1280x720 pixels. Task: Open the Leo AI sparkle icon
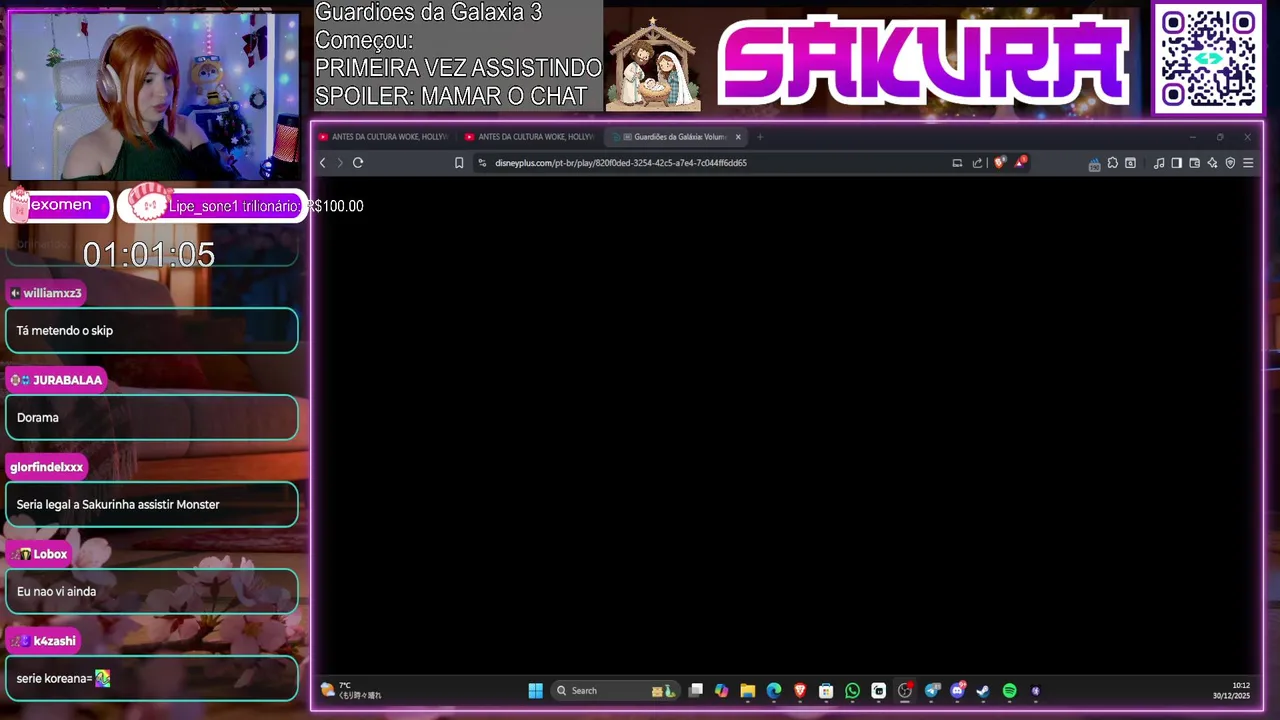click(1212, 163)
